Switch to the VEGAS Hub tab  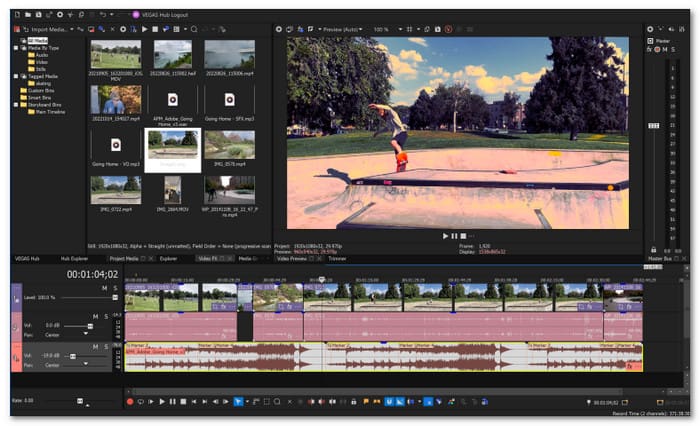coord(27,259)
